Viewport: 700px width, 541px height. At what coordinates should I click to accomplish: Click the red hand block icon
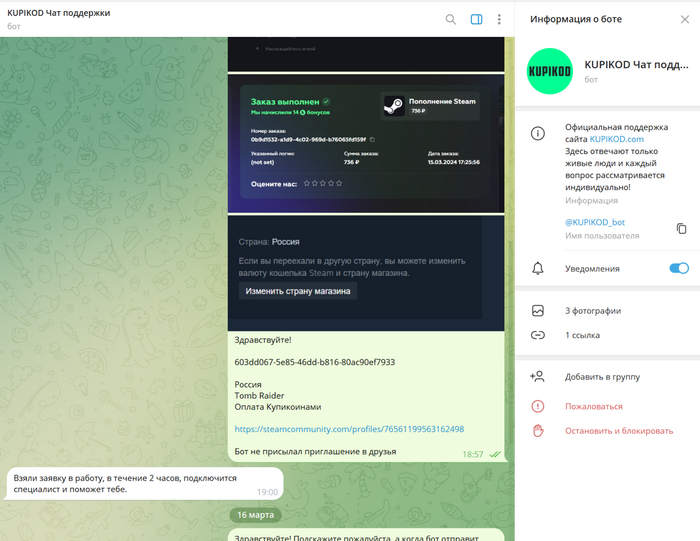click(538, 430)
